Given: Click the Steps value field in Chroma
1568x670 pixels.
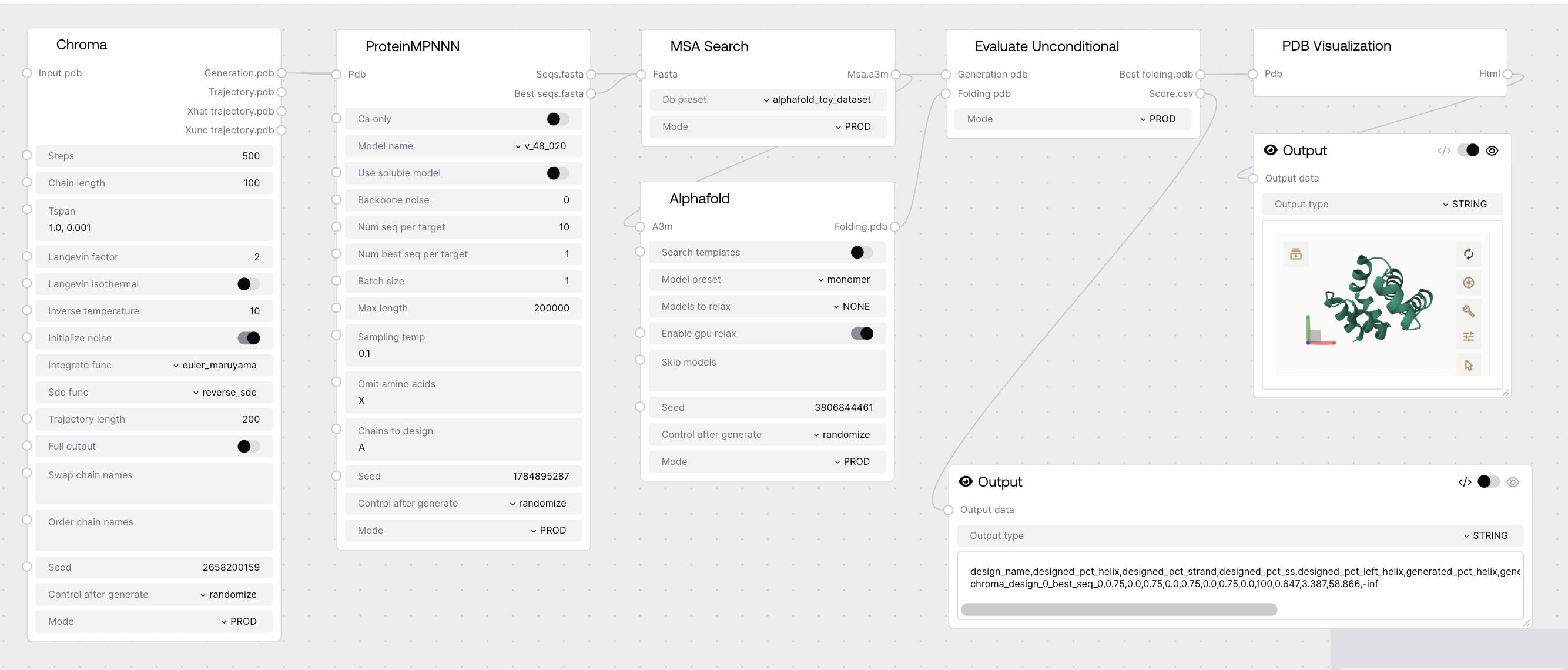Looking at the screenshot, I should pyautogui.click(x=153, y=156).
